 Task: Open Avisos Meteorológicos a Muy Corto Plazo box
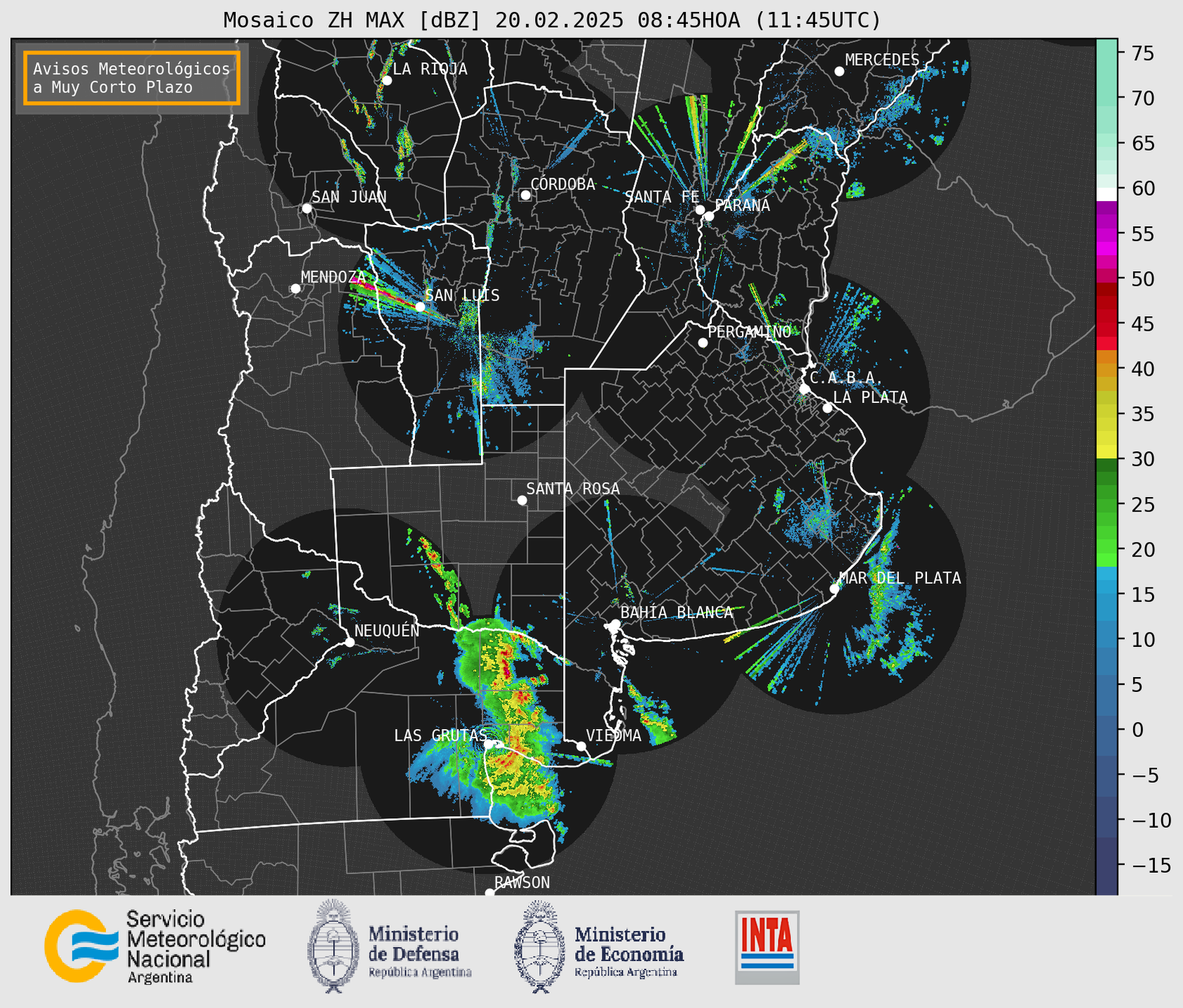(x=132, y=78)
